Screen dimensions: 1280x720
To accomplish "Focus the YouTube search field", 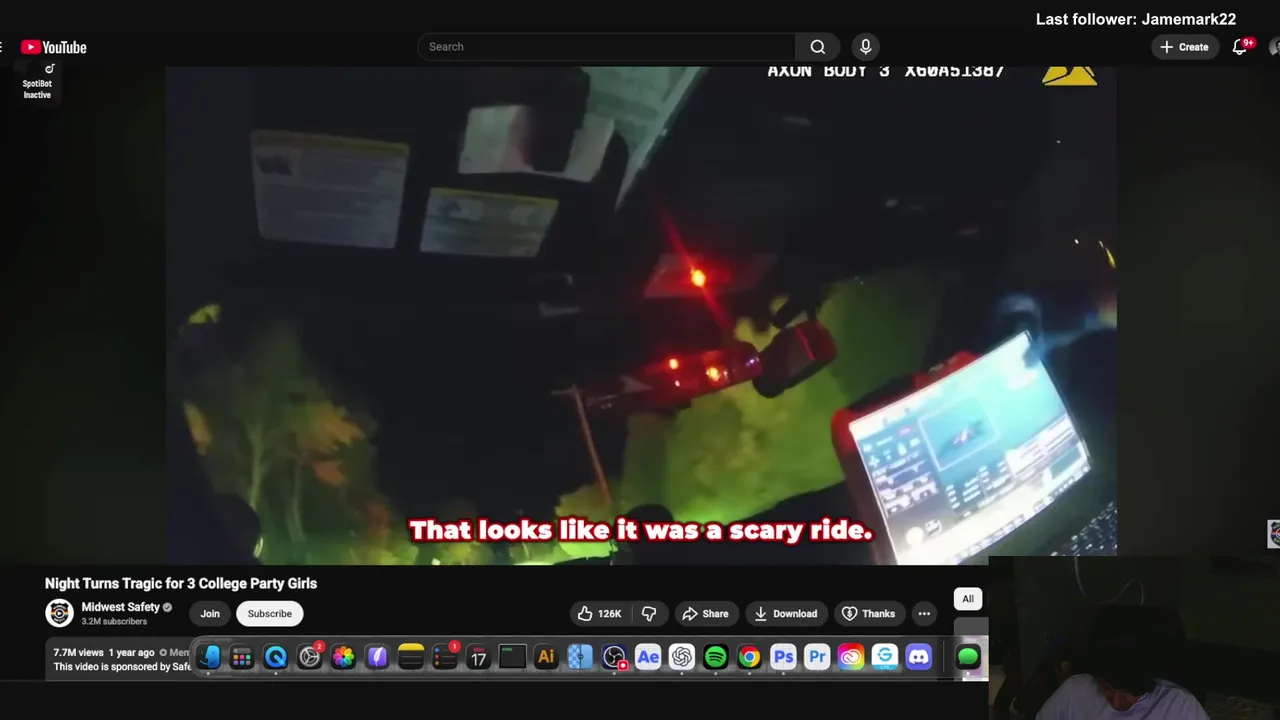I will point(608,47).
